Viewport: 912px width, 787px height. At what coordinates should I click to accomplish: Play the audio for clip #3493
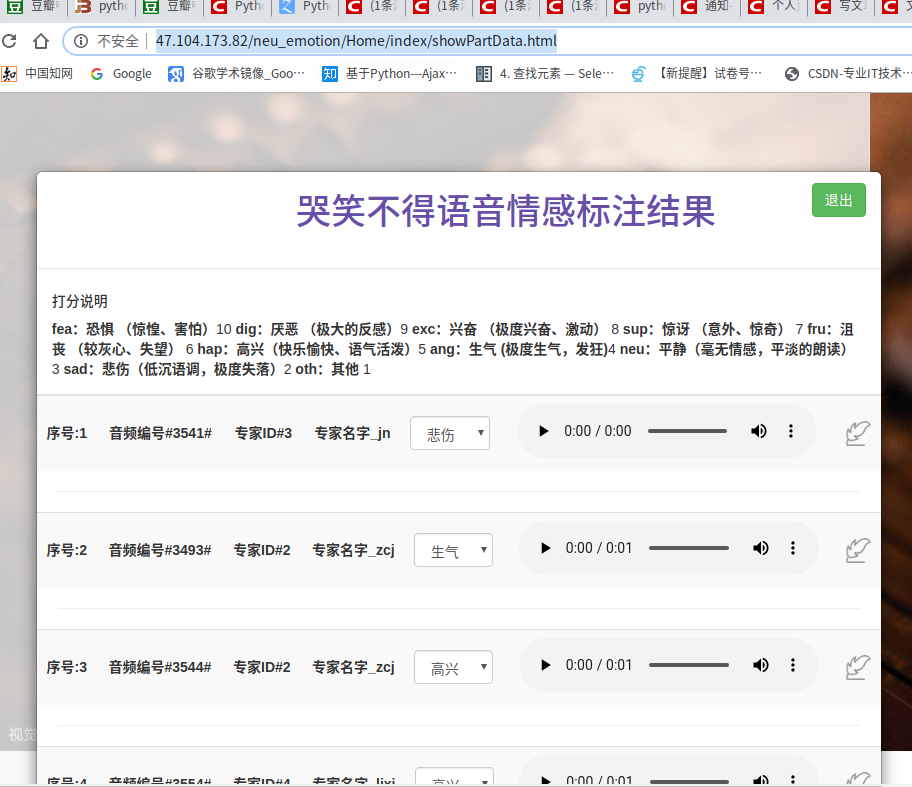pos(545,548)
